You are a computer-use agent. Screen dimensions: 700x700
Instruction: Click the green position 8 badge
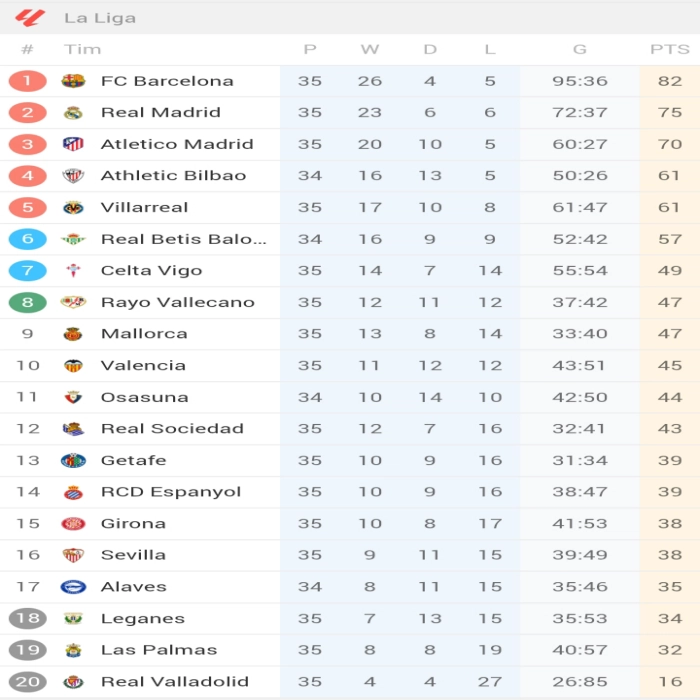tap(27, 302)
